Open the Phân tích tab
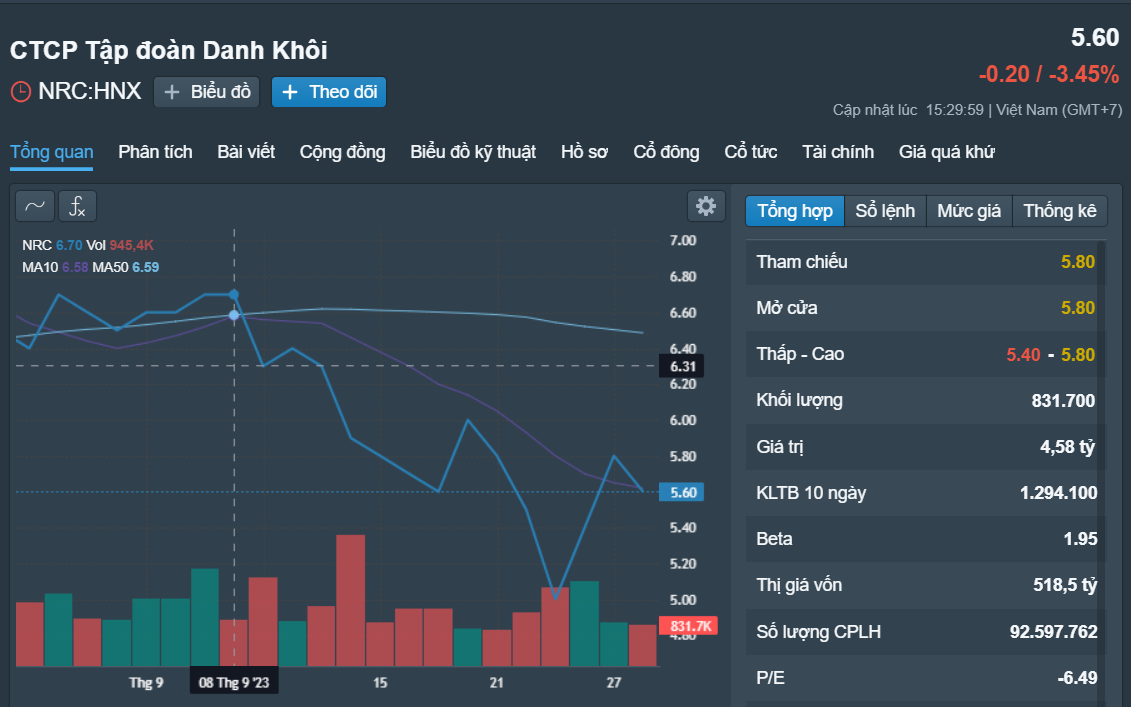1131x707 pixels. (155, 152)
